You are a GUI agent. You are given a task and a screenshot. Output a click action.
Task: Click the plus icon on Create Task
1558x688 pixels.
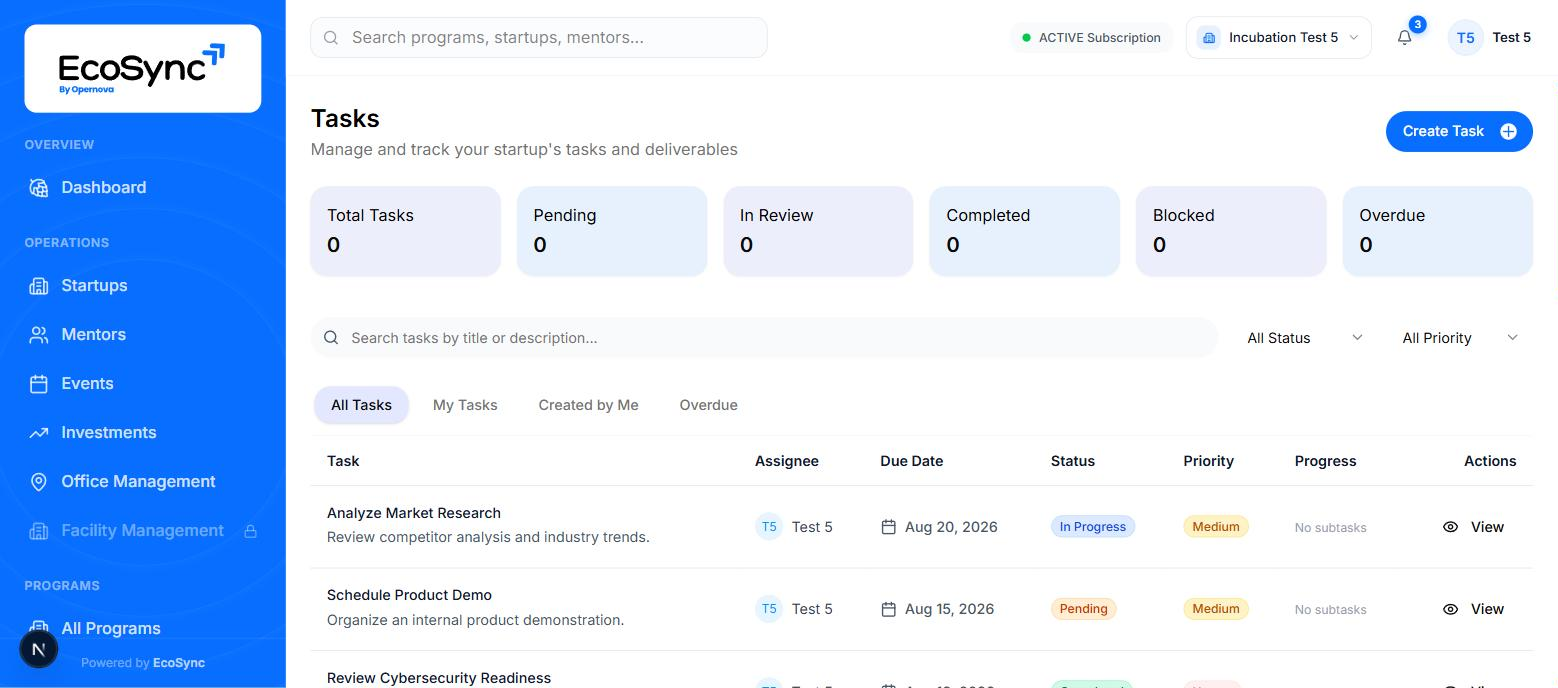1508,131
